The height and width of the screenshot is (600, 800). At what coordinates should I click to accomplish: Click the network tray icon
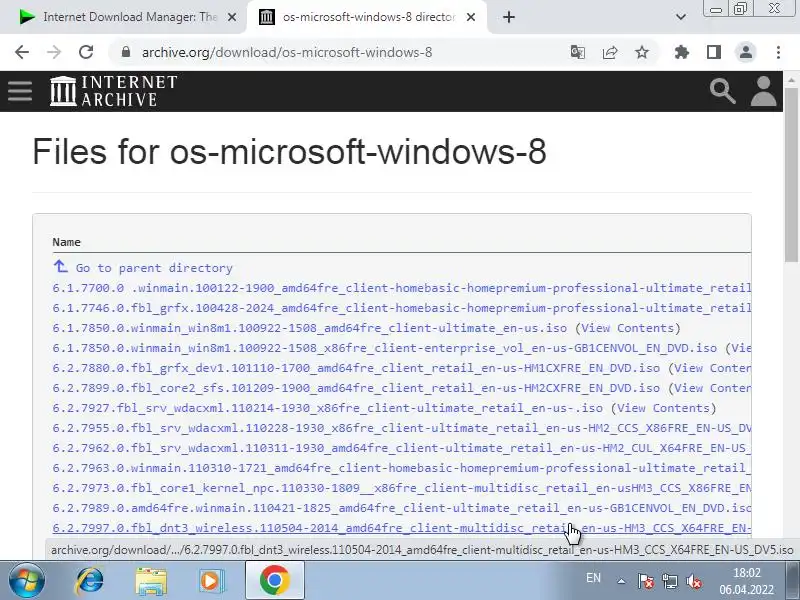(670, 581)
